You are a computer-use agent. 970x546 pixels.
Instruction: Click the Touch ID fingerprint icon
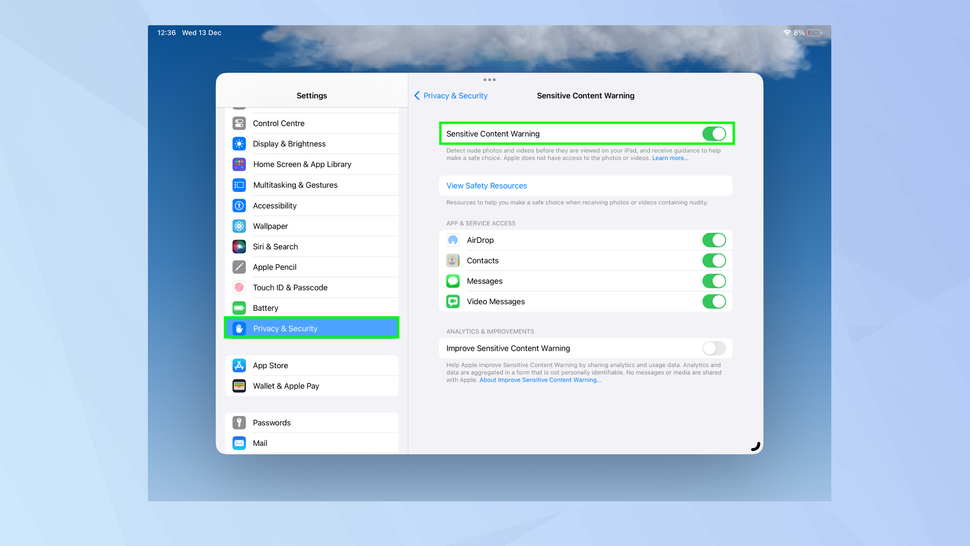click(239, 287)
